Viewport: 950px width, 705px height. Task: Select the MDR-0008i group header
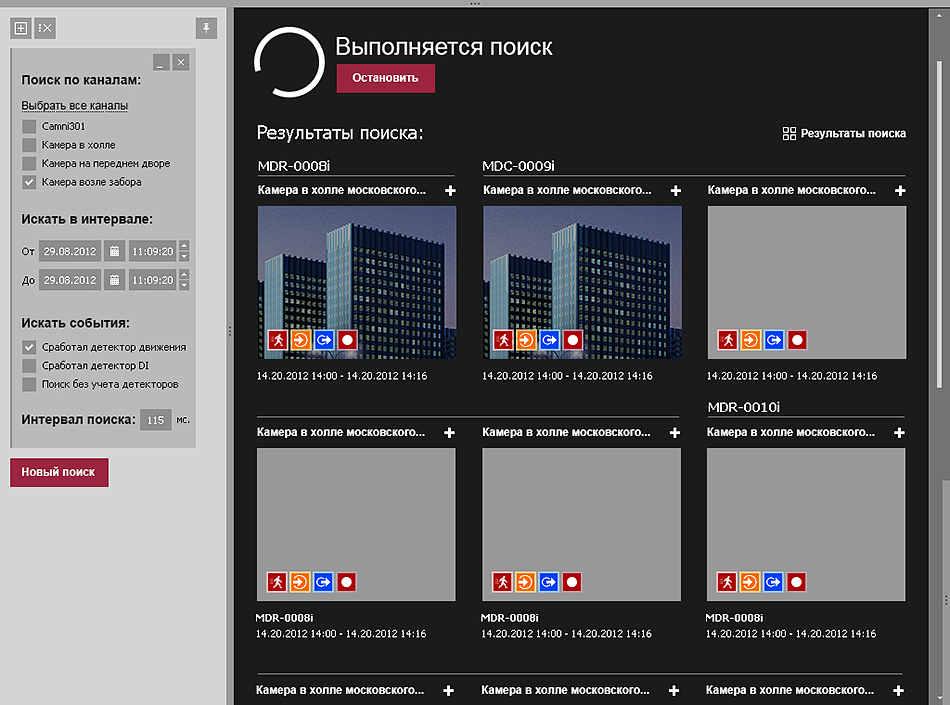pos(294,166)
